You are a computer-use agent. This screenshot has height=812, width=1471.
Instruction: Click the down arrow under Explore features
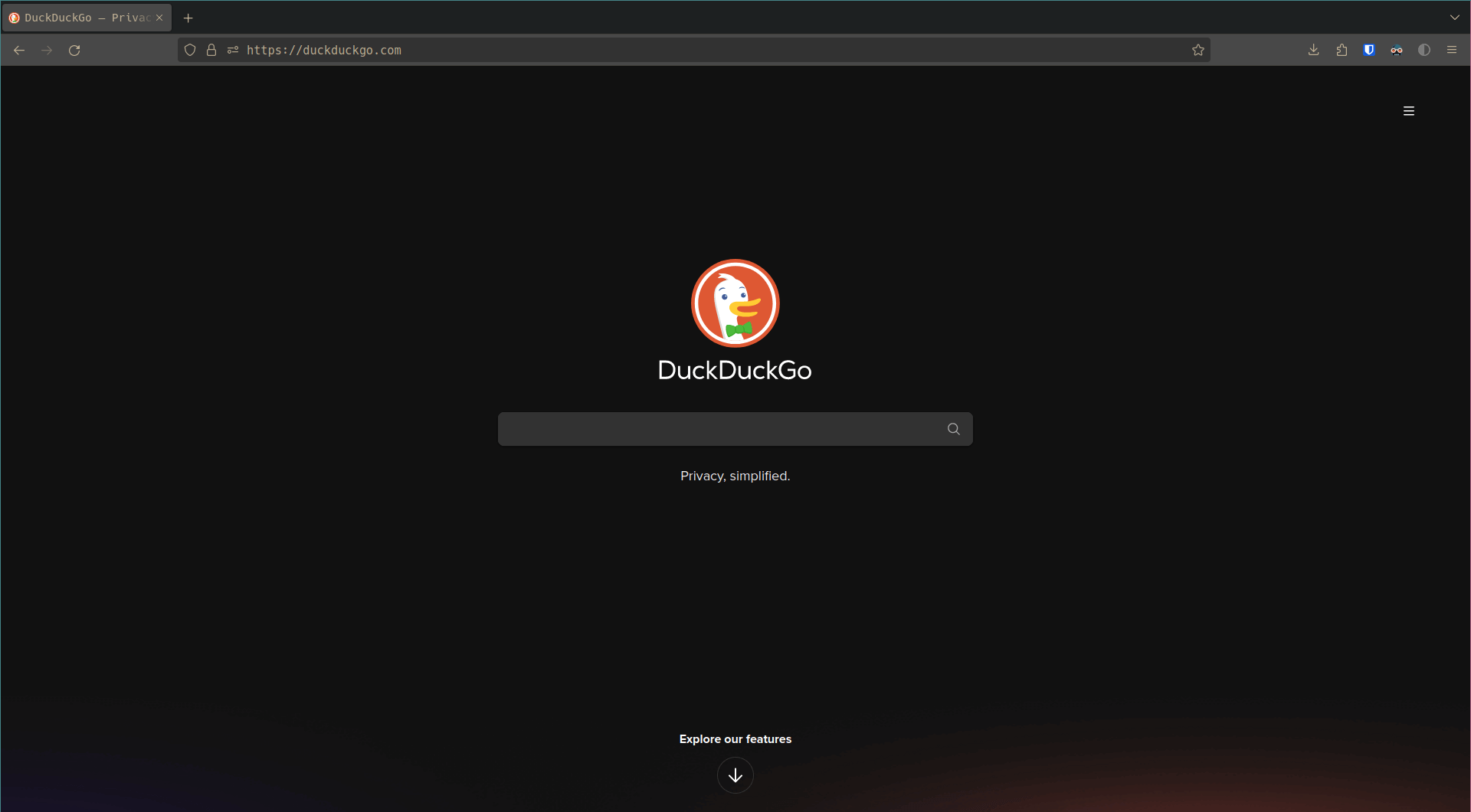(735, 775)
